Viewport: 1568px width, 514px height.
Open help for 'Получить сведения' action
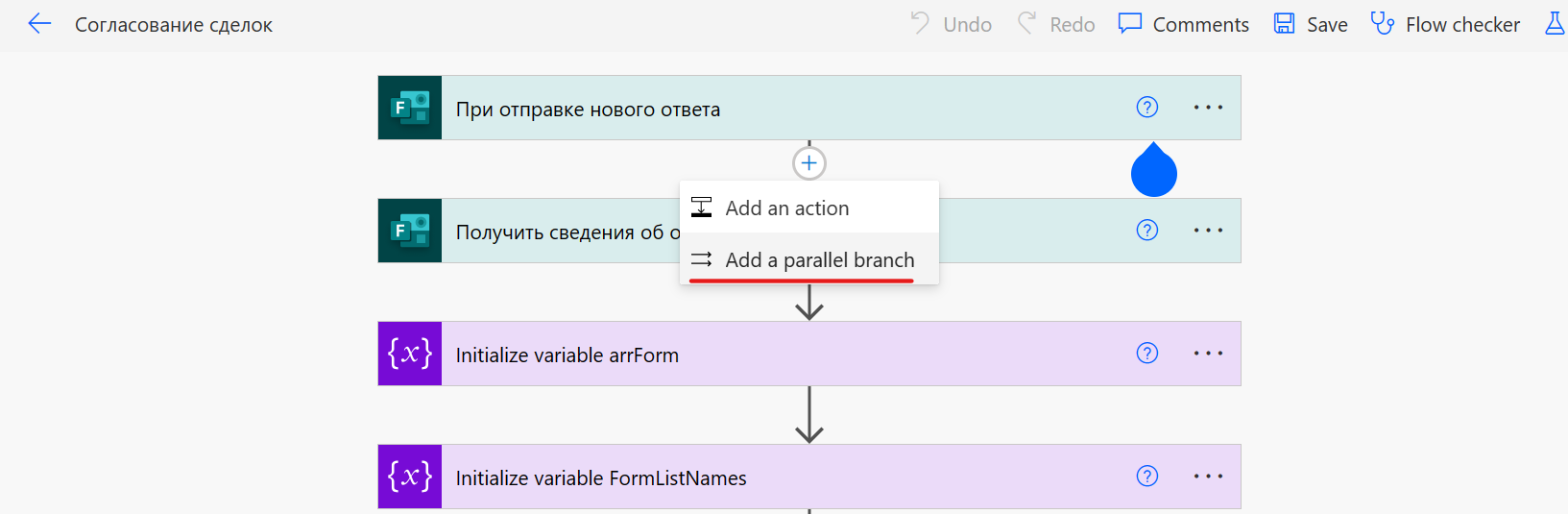(1146, 231)
